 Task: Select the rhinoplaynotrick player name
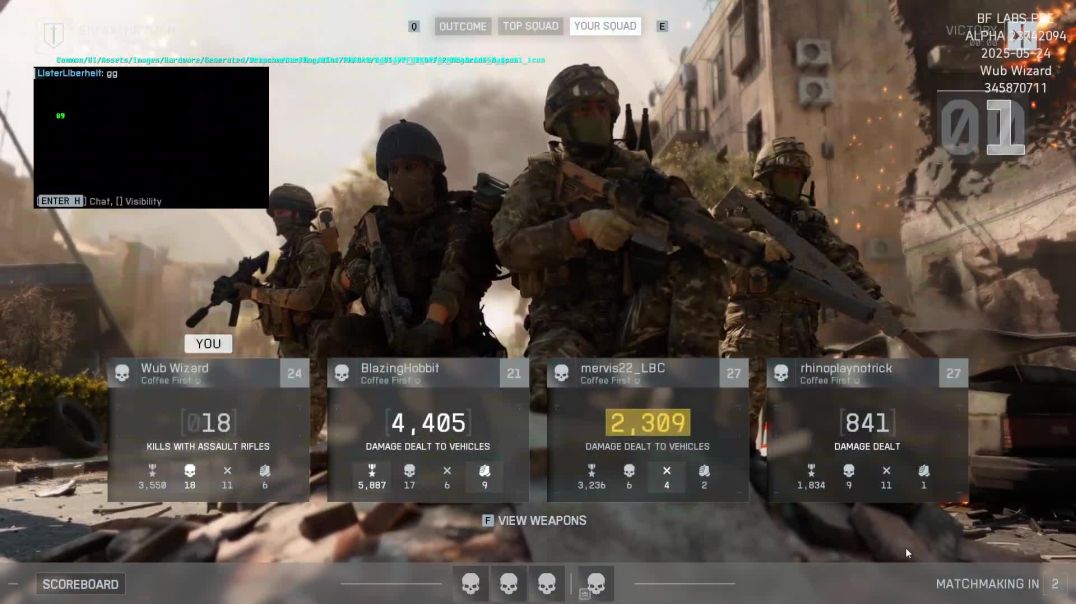point(846,368)
